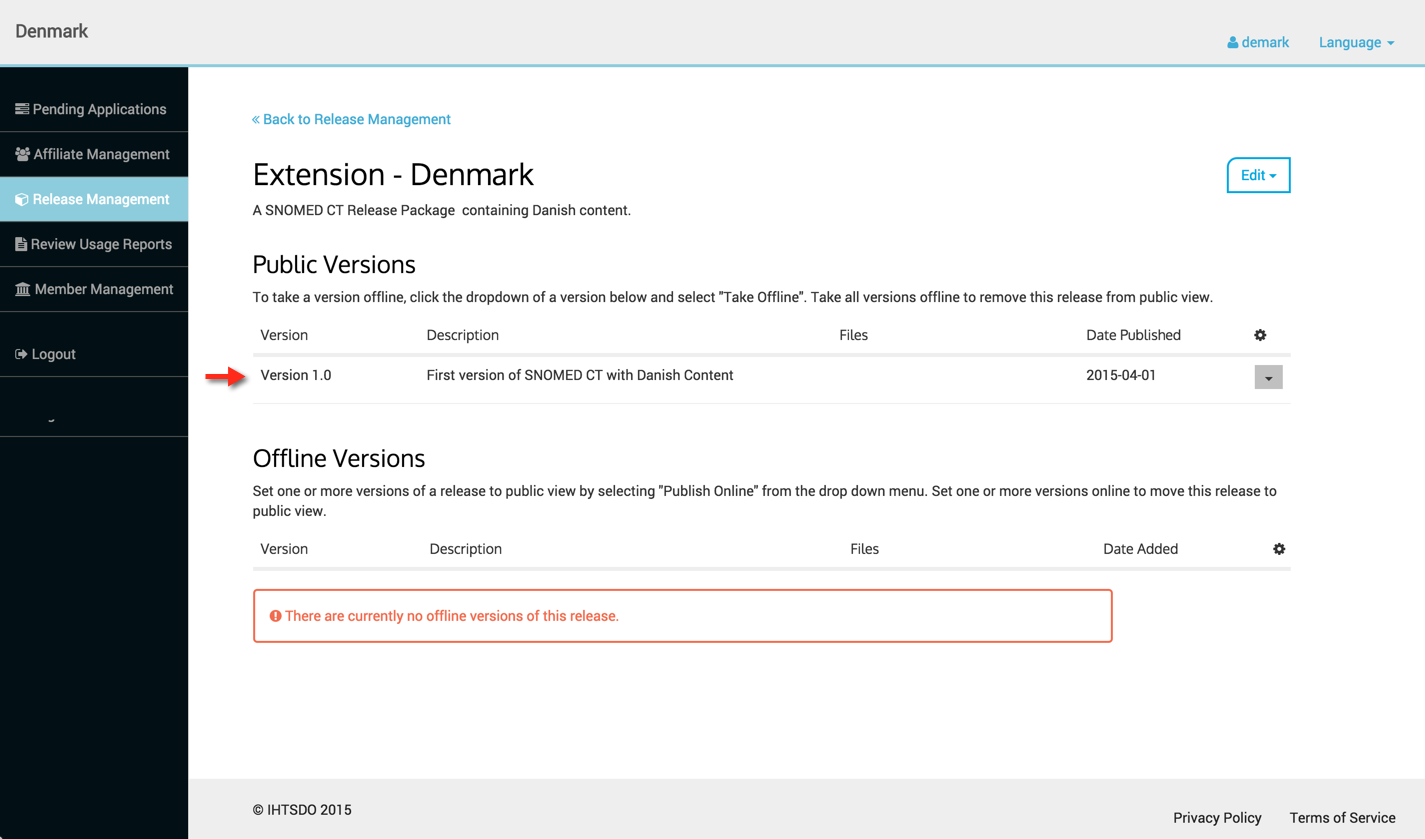Click the Extension - Denmark heading
The height and width of the screenshot is (839, 1425).
(x=393, y=175)
